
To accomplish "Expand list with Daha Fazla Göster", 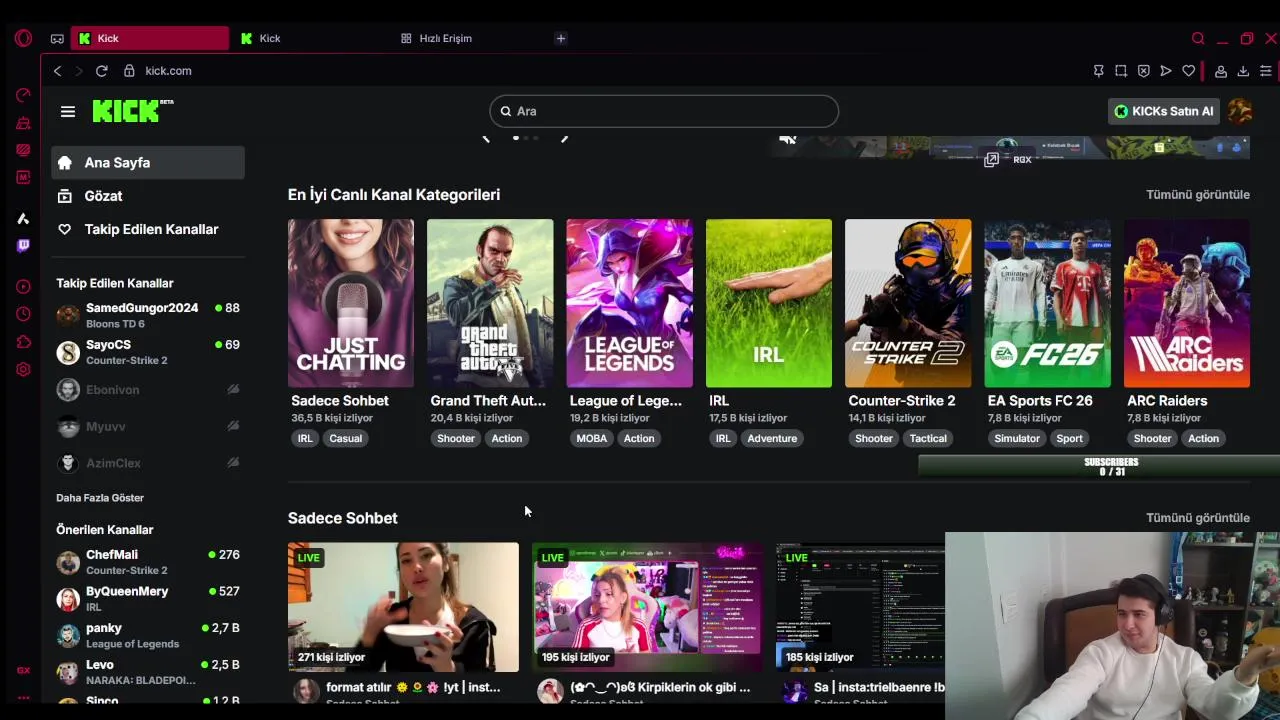I will [100, 497].
